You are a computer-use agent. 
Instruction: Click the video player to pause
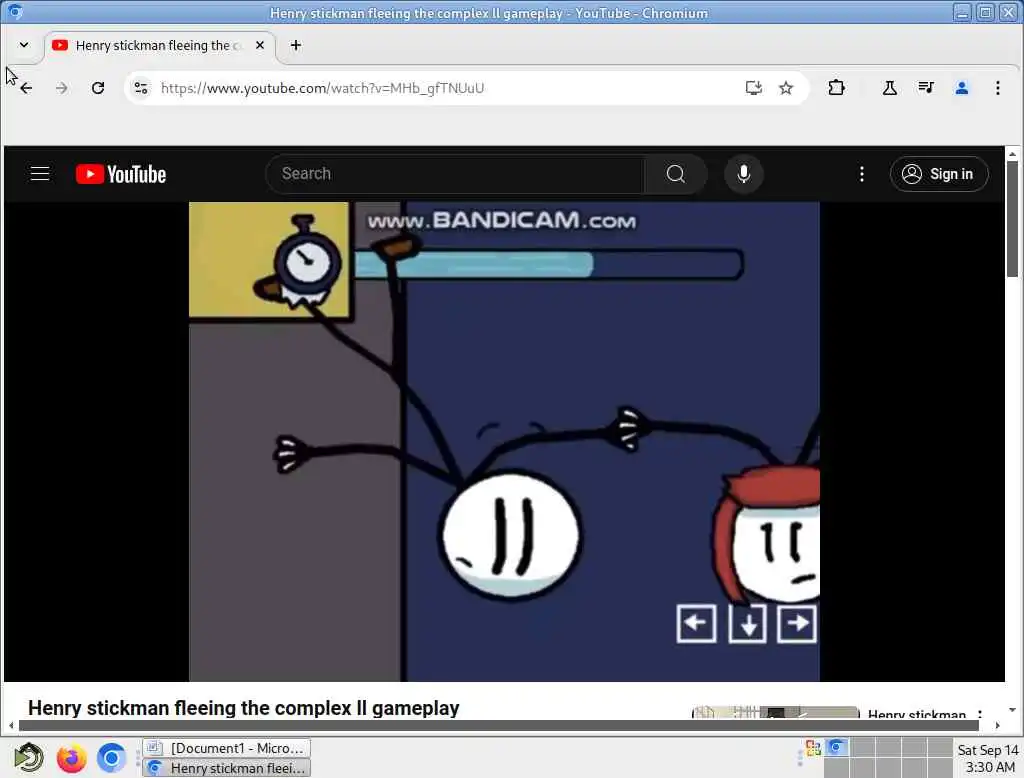click(504, 442)
